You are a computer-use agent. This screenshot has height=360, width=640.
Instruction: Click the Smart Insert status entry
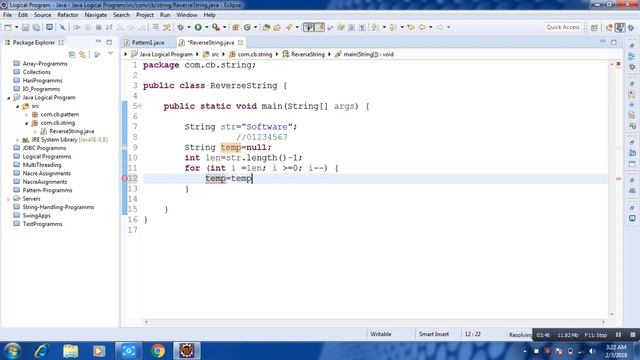[x=434, y=334]
